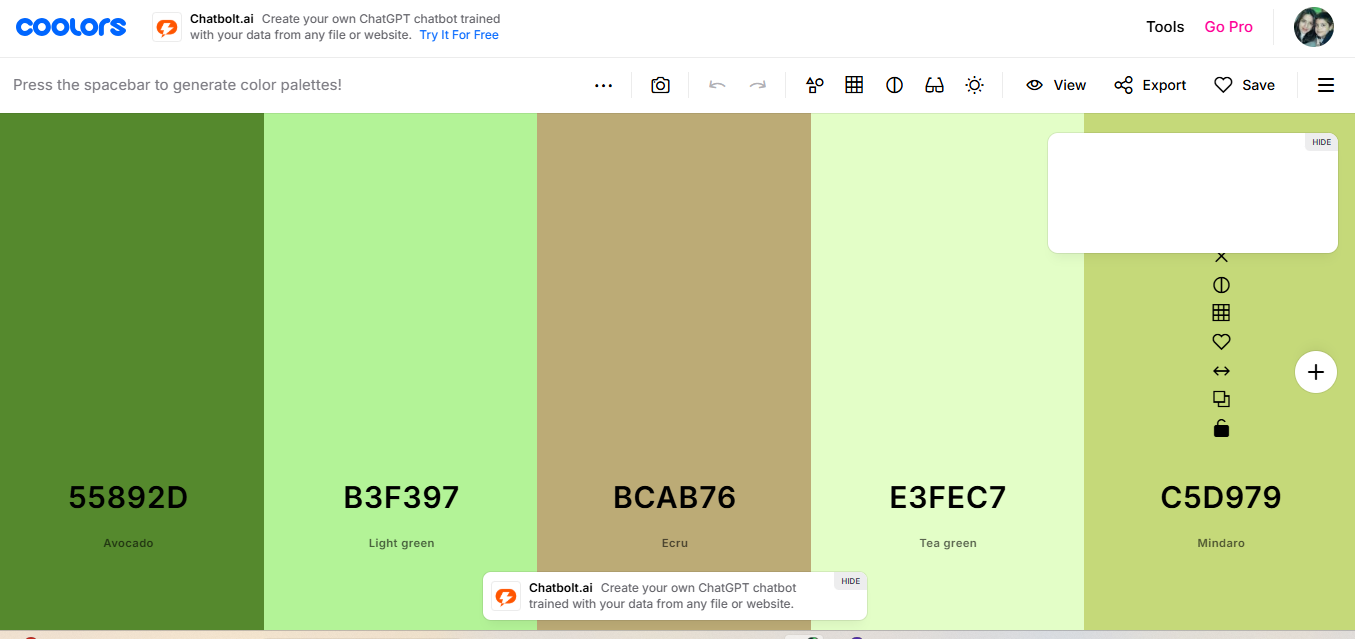Click hex code E3FEC7
Viewport: 1355px width, 639px height.
coord(948,497)
